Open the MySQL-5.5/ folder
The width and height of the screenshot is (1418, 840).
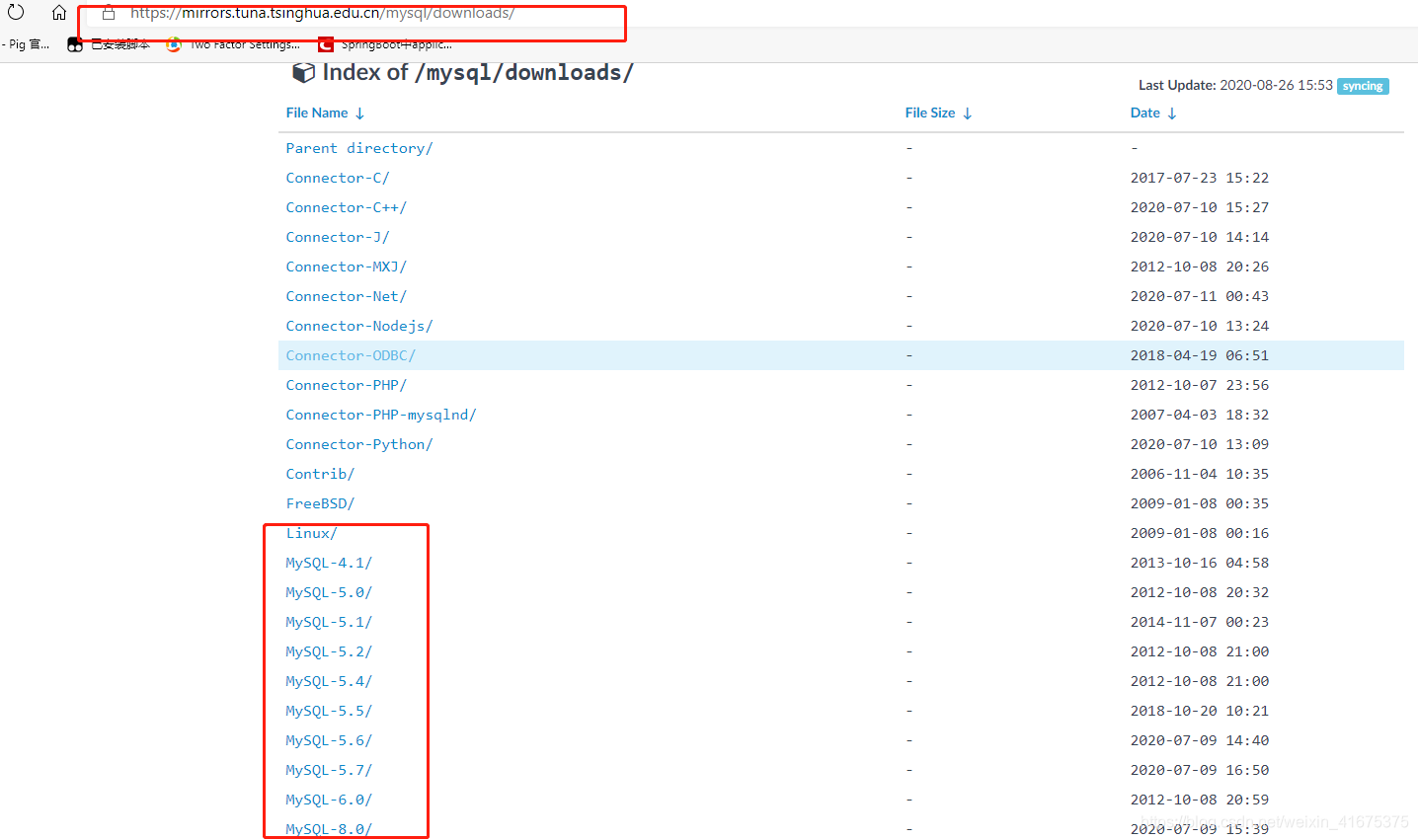coord(329,711)
